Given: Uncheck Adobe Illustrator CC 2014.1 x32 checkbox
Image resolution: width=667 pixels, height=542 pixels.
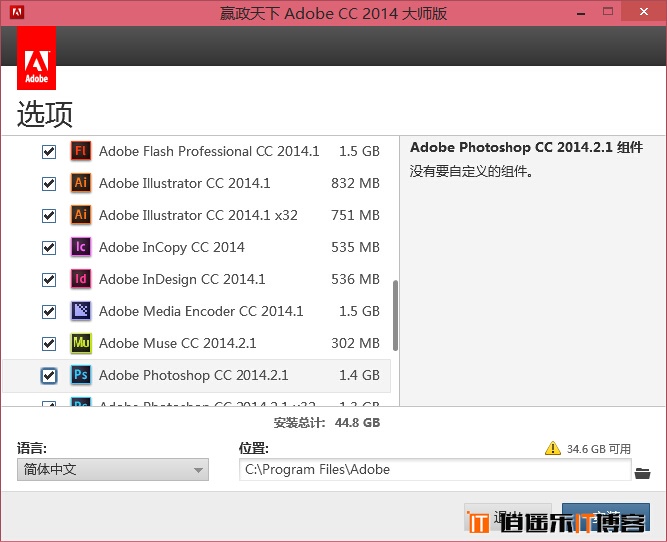Looking at the screenshot, I should [49, 216].
